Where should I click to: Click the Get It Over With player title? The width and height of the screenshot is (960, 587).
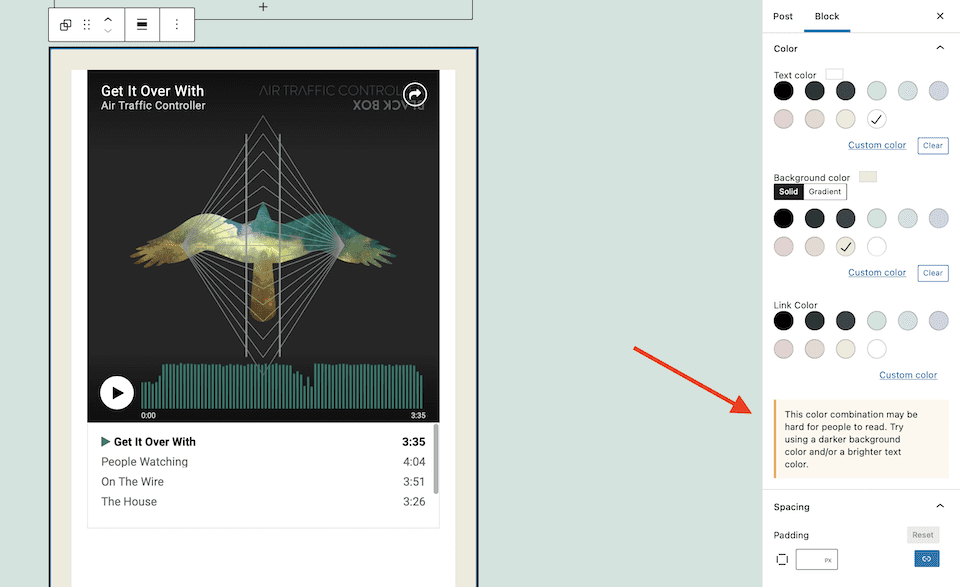[152, 91]
